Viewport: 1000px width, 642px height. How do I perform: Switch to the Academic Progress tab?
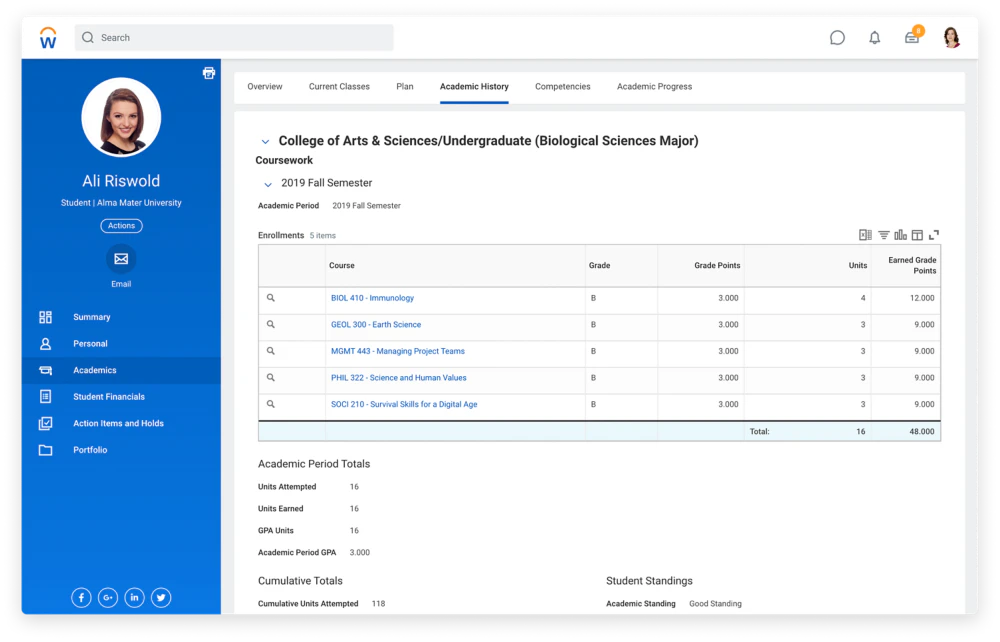point(654,86)
